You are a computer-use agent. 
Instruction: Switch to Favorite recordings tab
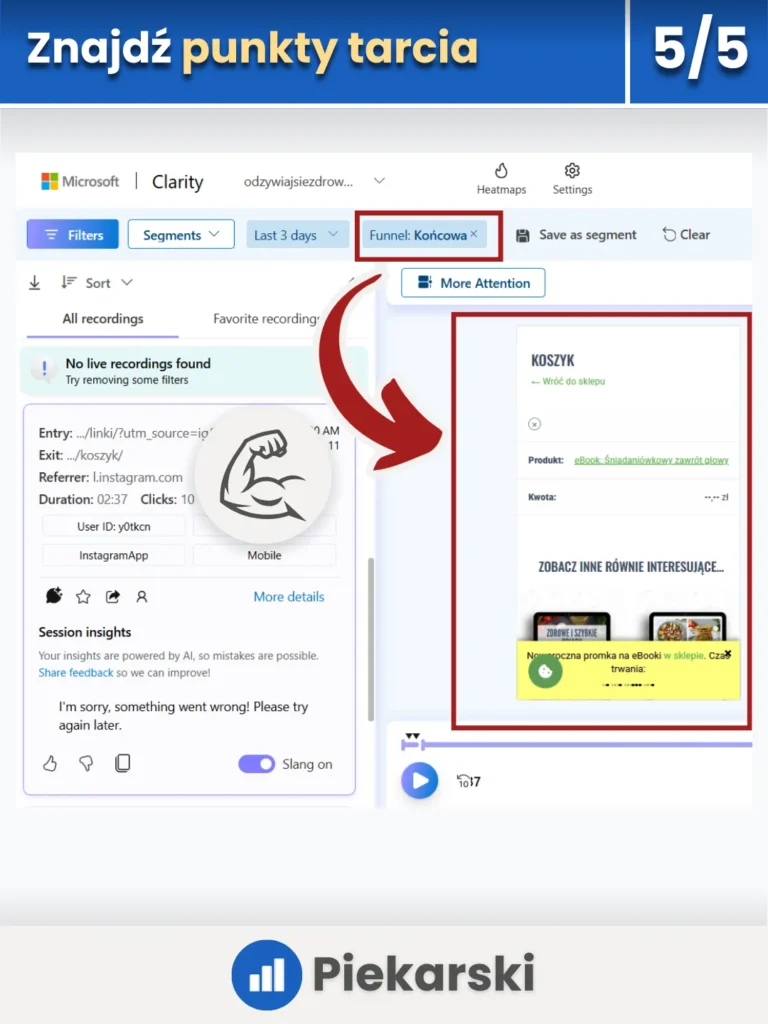coord(266,319)
